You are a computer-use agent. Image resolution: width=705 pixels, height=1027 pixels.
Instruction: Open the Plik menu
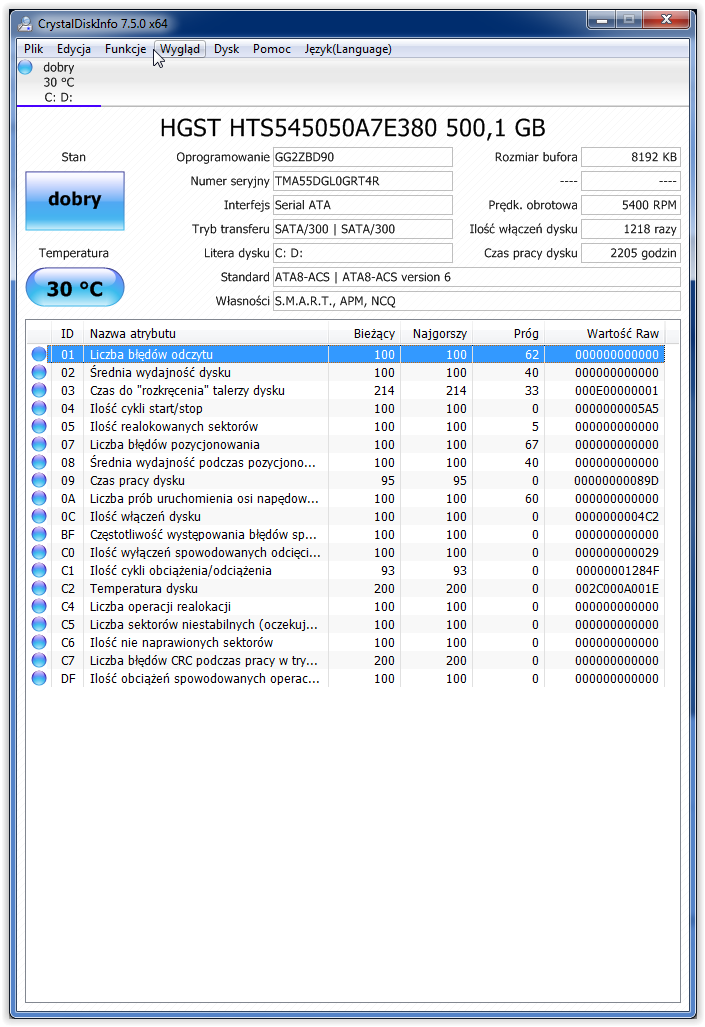pos(33,49)
